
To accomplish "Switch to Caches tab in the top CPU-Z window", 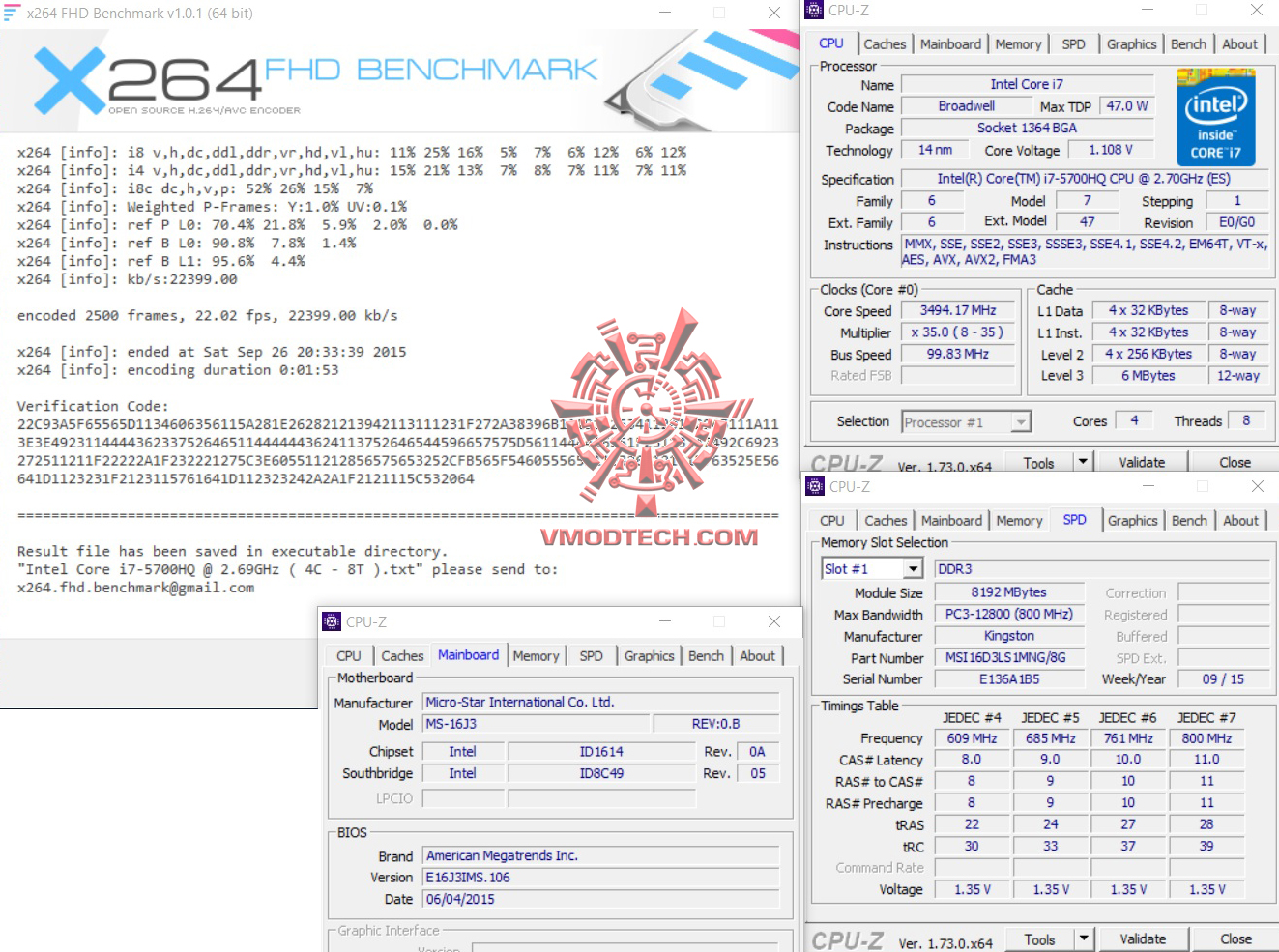I will pyautogui.click(x=885, y=44).
